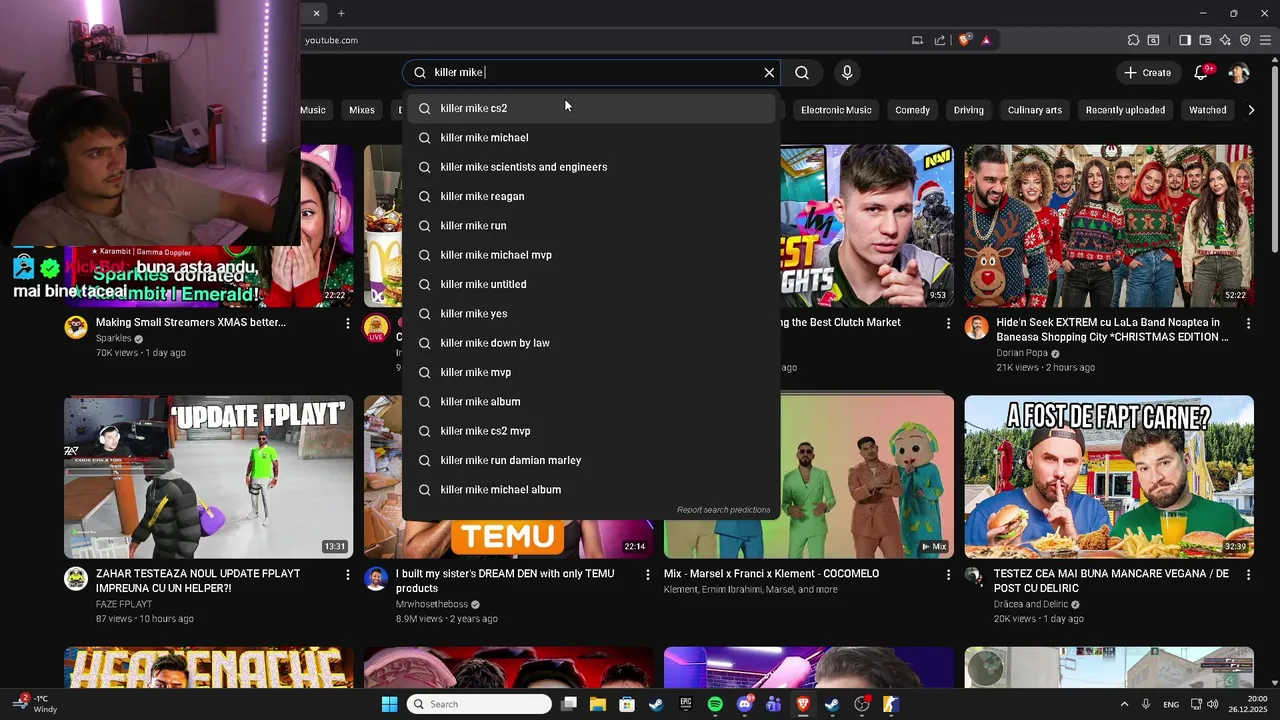This screenshot has width=1280, height=720.
Task: Open UPDATE FPLAYT video thumbnail
Action: pyautogui.click(x=208, y=477)
